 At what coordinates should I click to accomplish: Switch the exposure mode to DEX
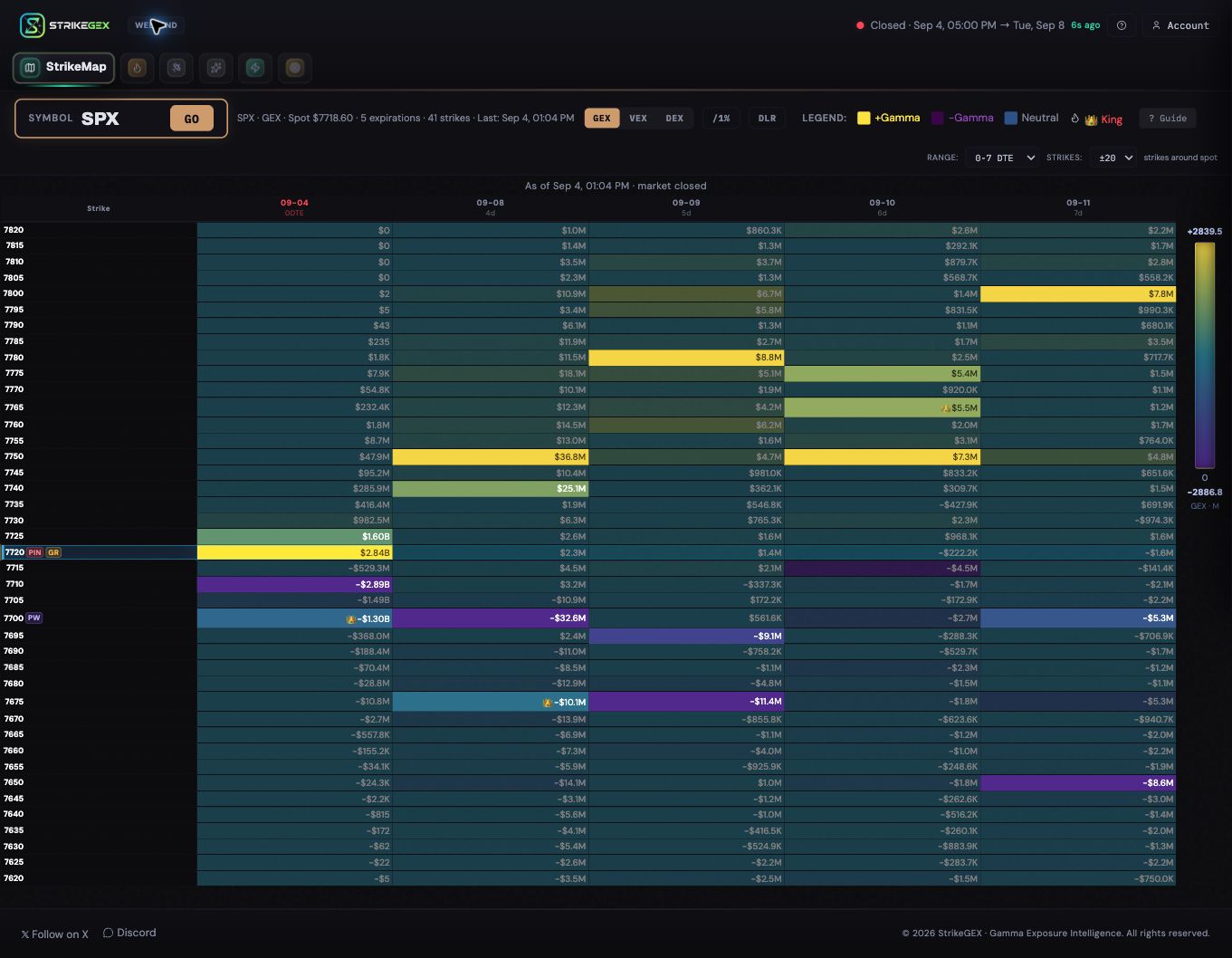click(x=674, y=119)
